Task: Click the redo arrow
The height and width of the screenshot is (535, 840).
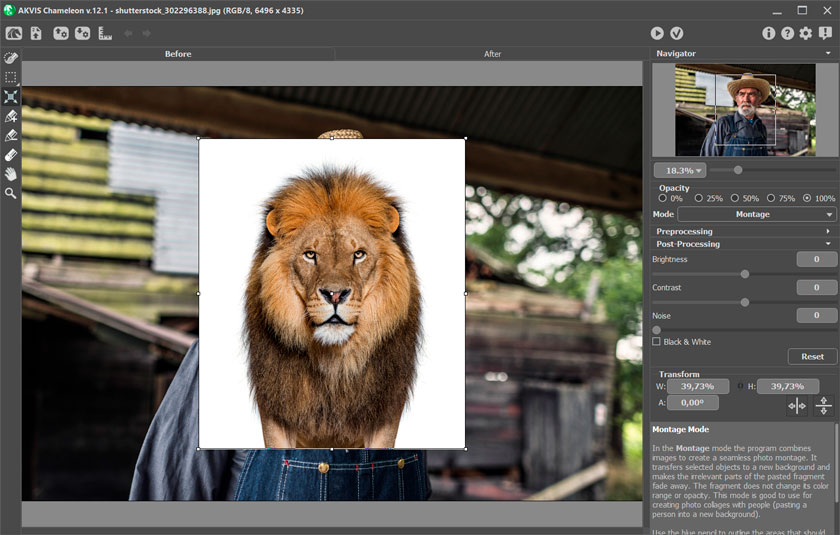Action: point(146,34)
